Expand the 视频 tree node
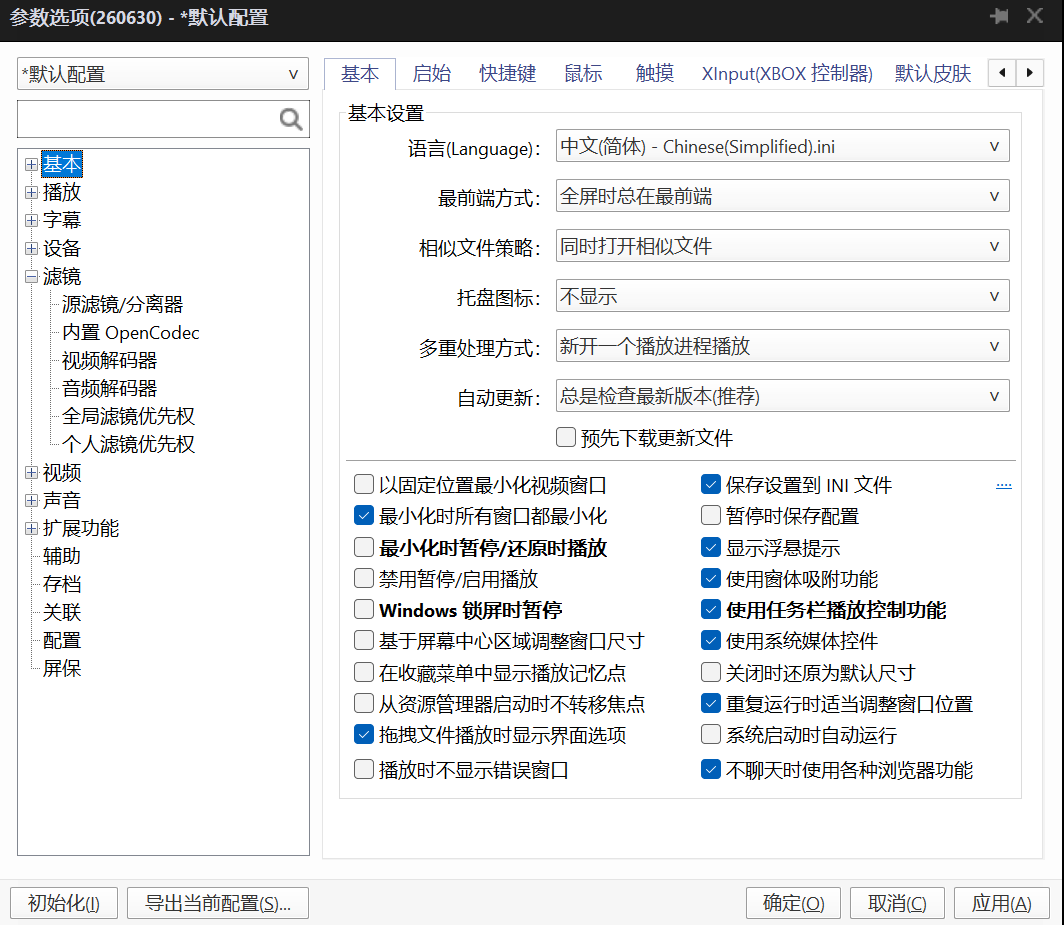This screenshot has width=1064, height=925. point(31,473)
